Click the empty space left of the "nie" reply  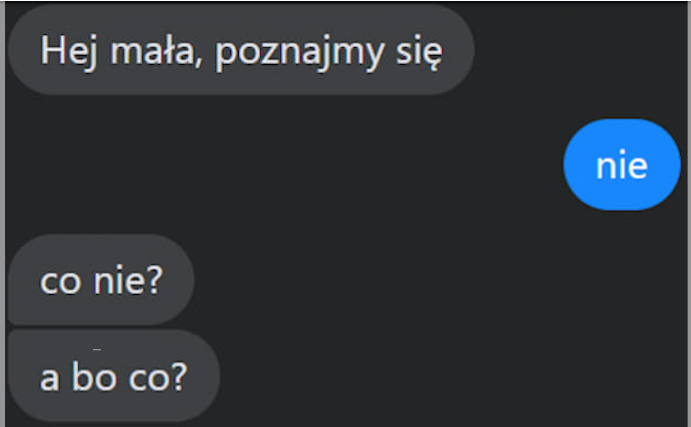284,165
